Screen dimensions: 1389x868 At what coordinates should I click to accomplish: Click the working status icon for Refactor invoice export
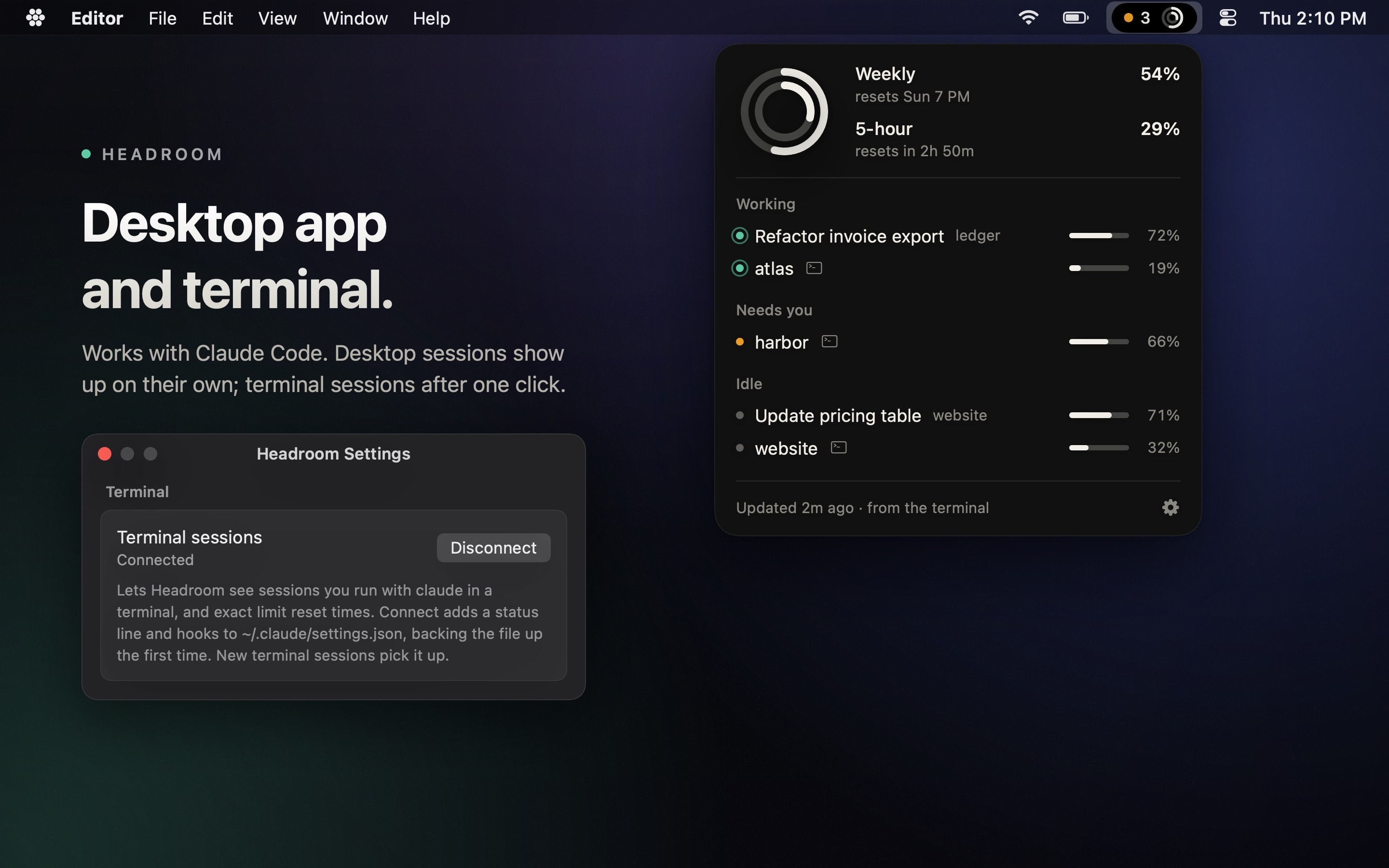pyautogui.click(x=740, y=235)
